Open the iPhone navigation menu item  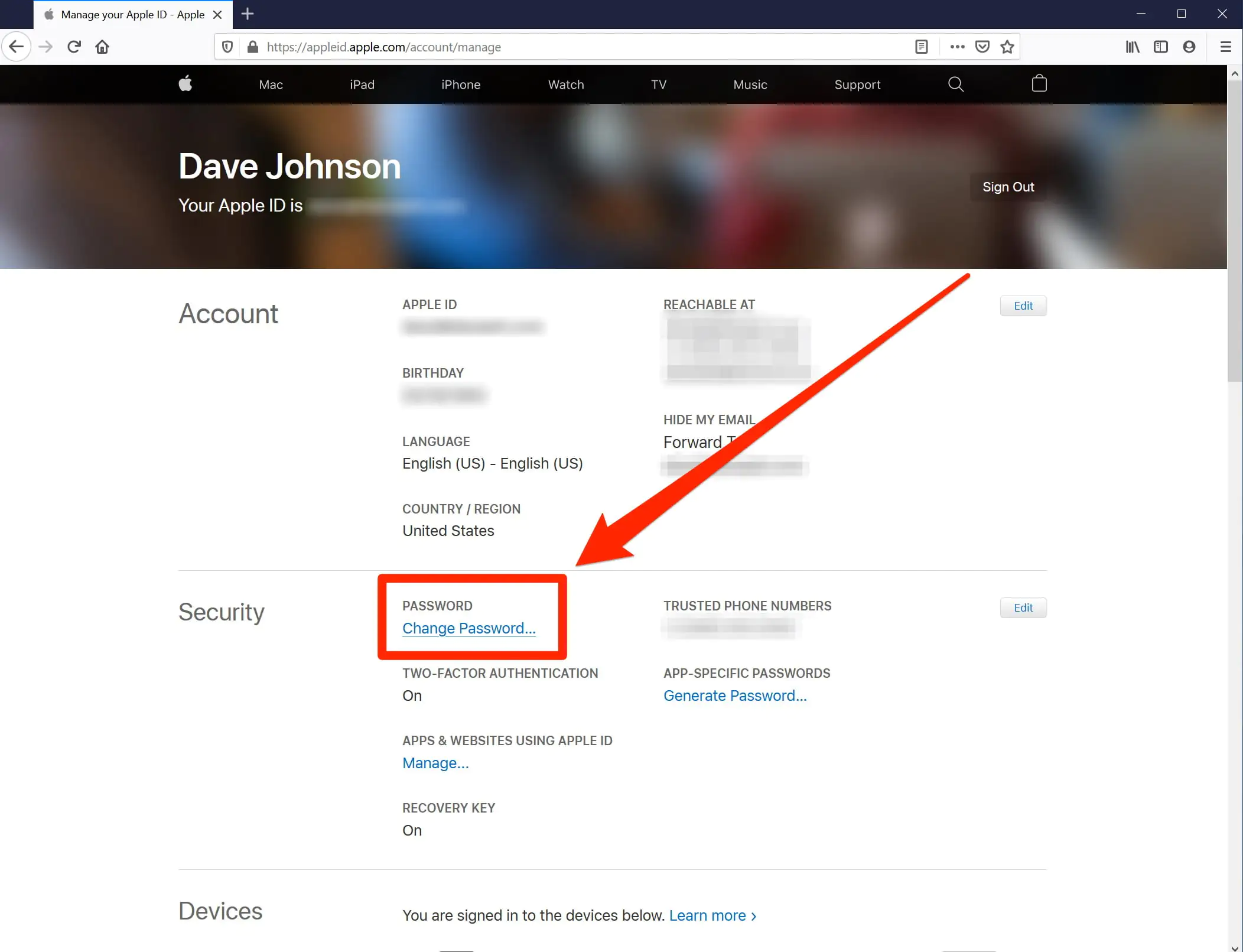point(461,85)
